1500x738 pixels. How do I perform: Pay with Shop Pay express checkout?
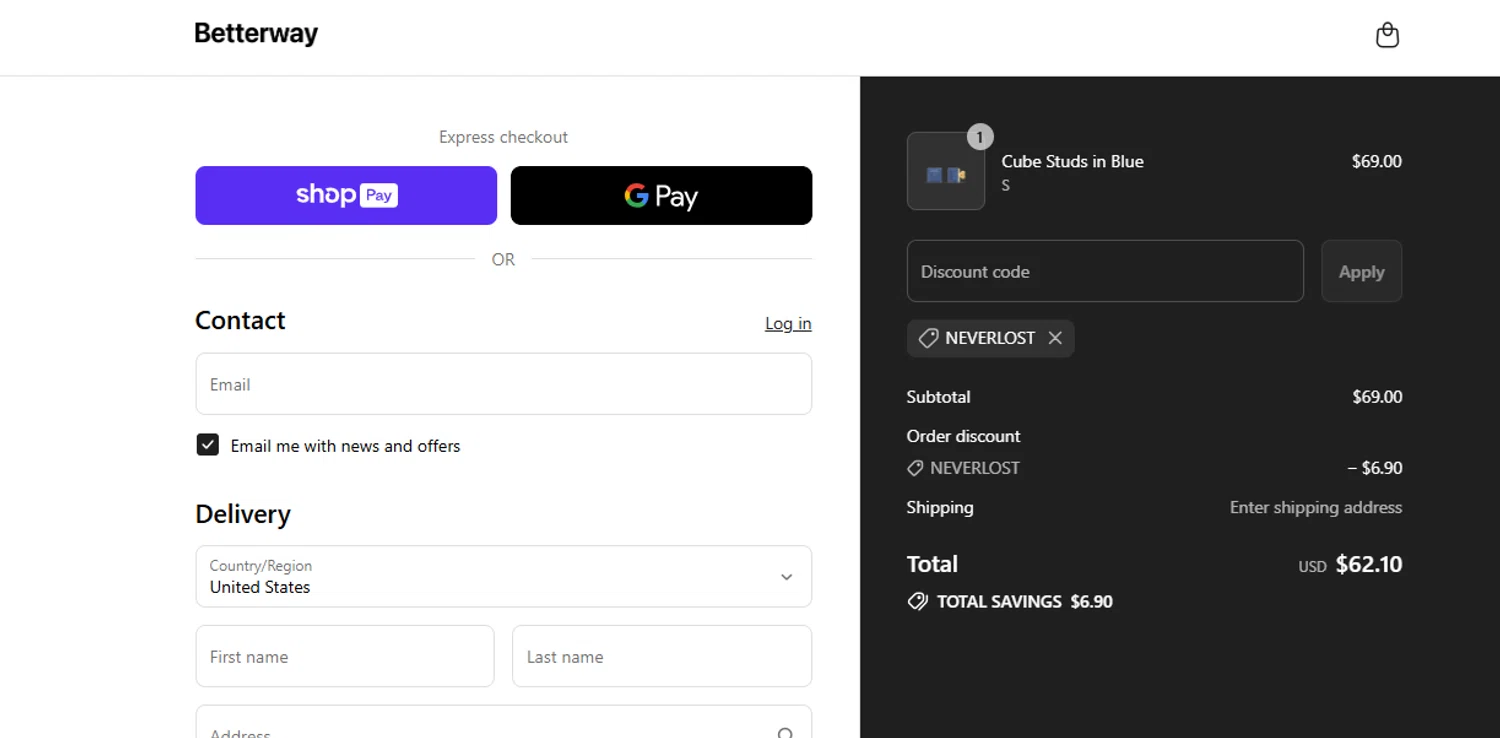coord(346,195)
